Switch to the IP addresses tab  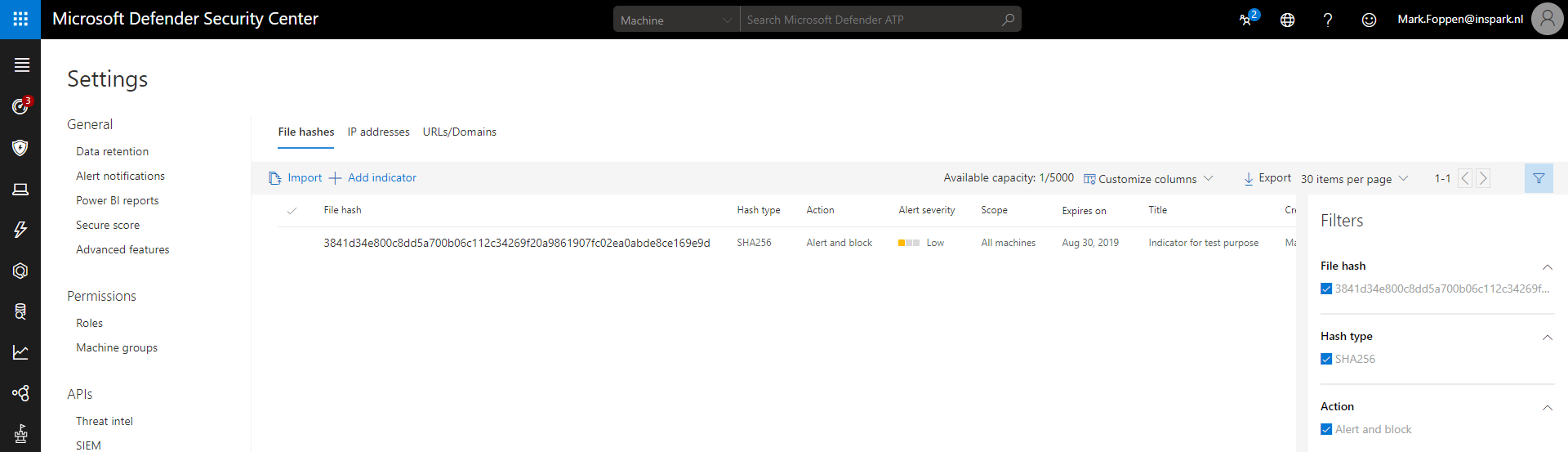379,132
